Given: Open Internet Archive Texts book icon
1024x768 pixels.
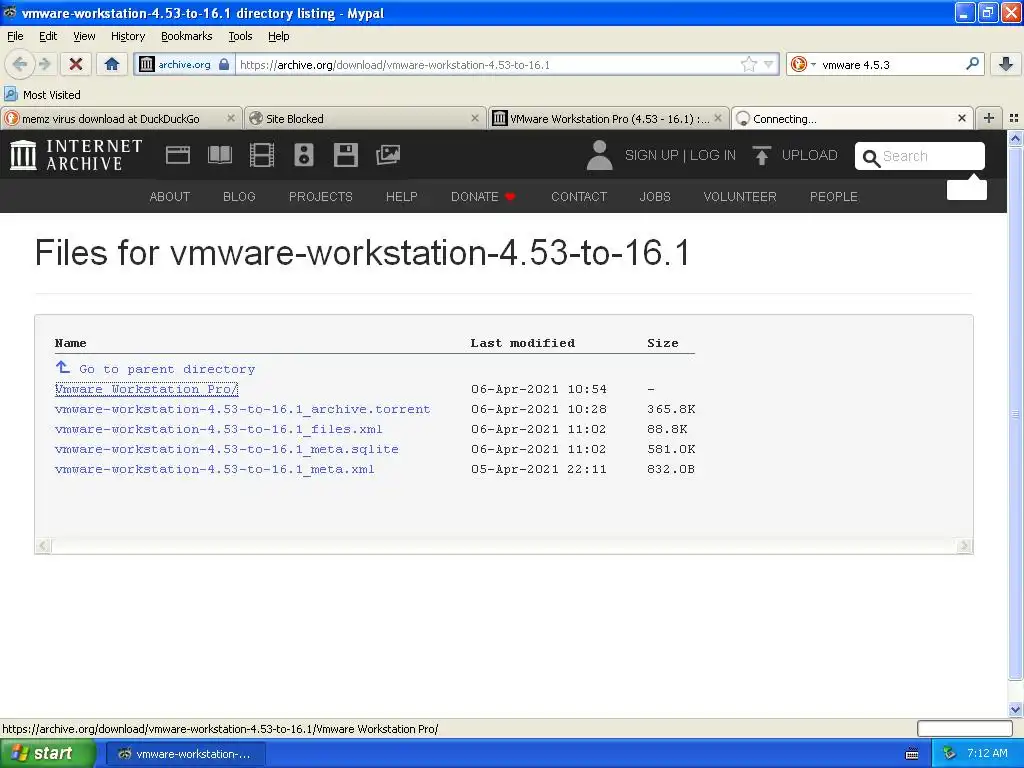Looking at the screenshot, I should 219,155.
